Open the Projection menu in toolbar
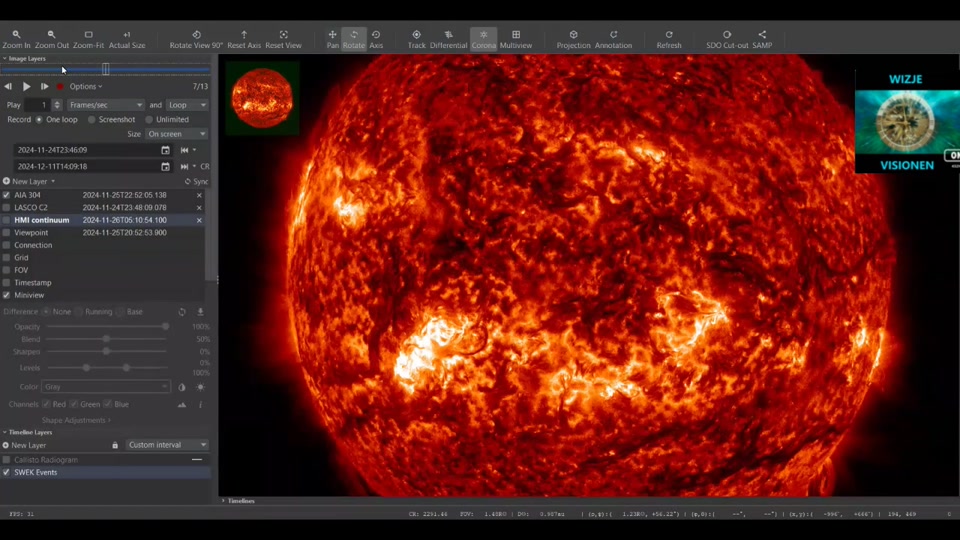 tap(573, 39)
